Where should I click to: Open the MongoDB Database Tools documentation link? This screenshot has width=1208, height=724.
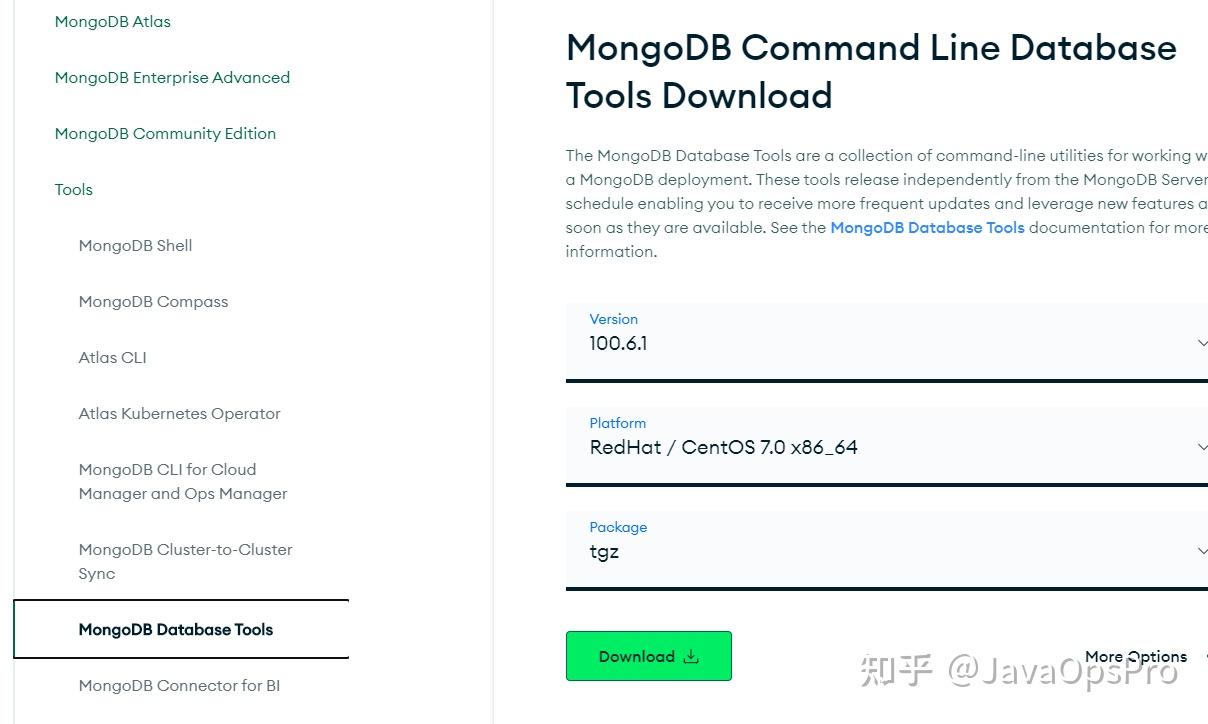(x=927, y=227)
